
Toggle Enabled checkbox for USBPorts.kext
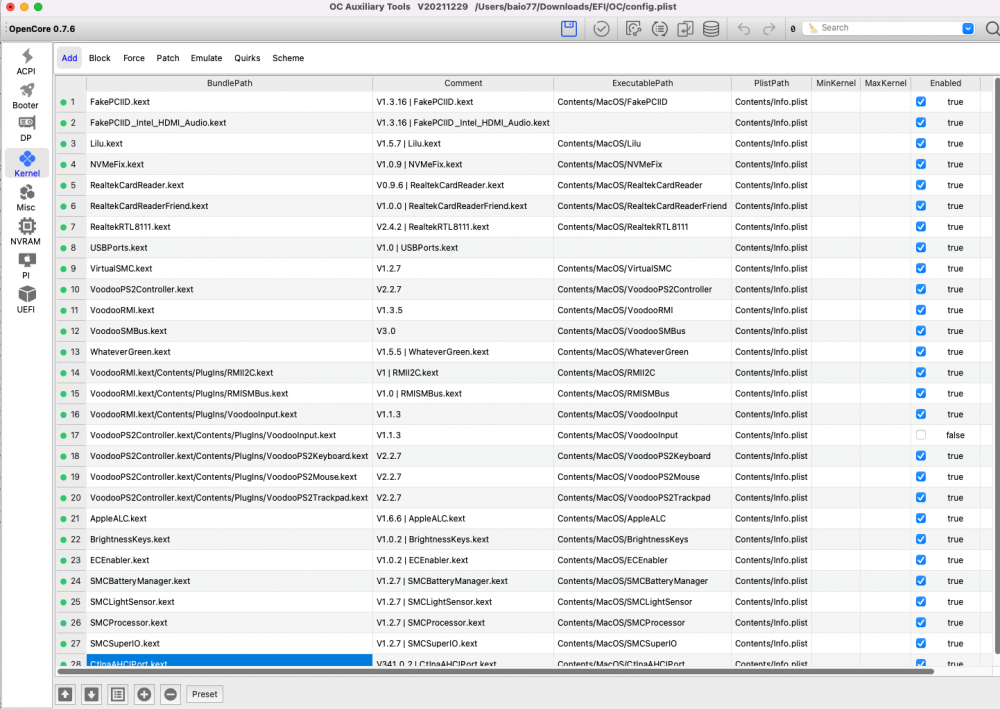pos(921,247)
